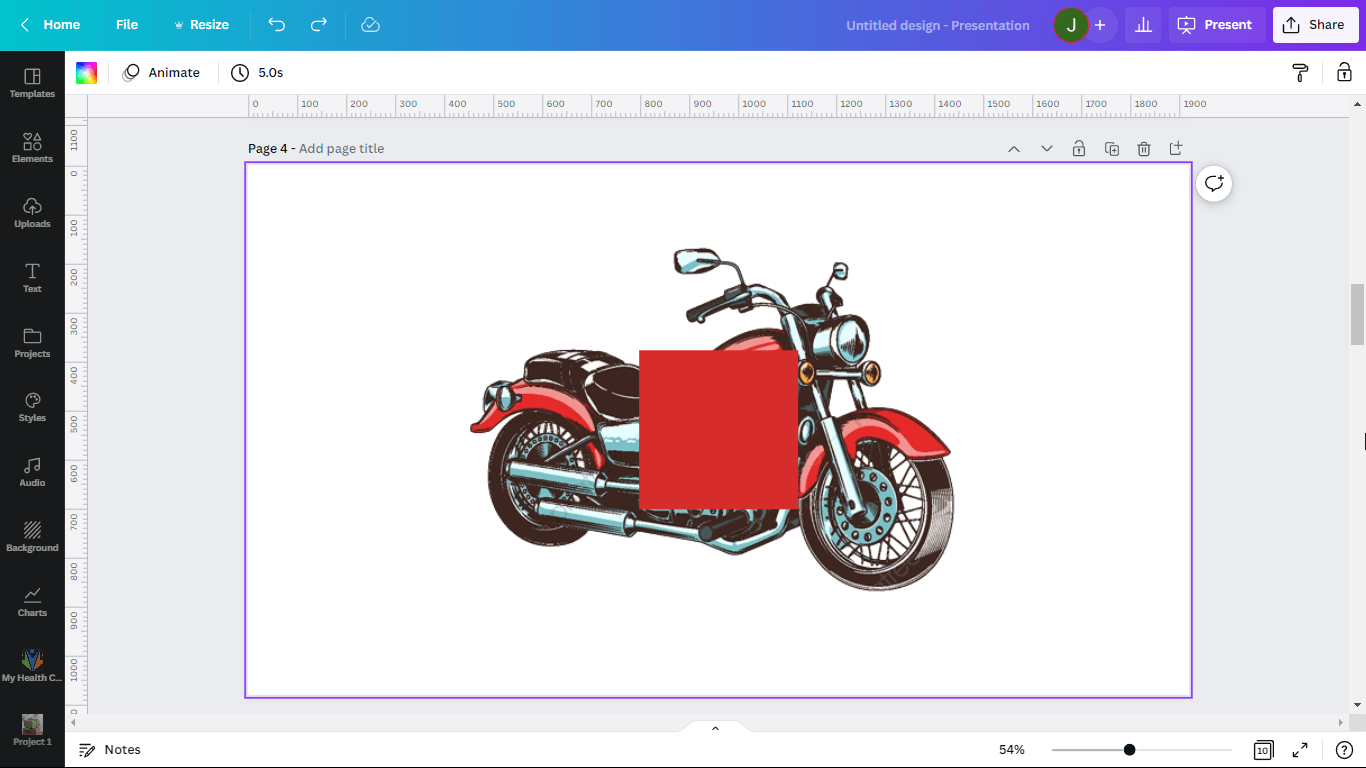The height and width of the screenshot is (768, 1366).
Task: Duplicate the current page
Action: click(1111, 148)
